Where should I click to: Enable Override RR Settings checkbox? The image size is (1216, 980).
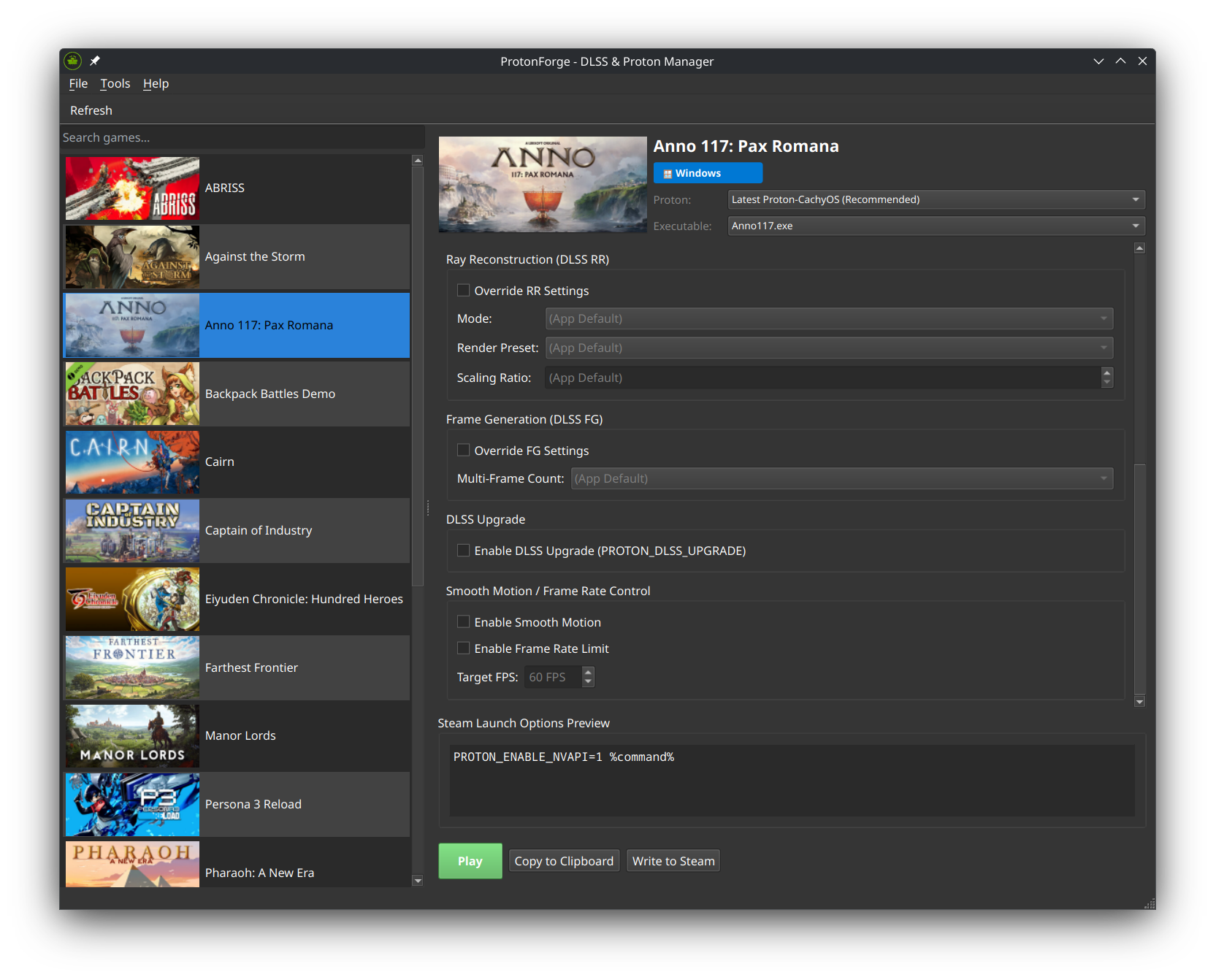[x=463, y=291]
